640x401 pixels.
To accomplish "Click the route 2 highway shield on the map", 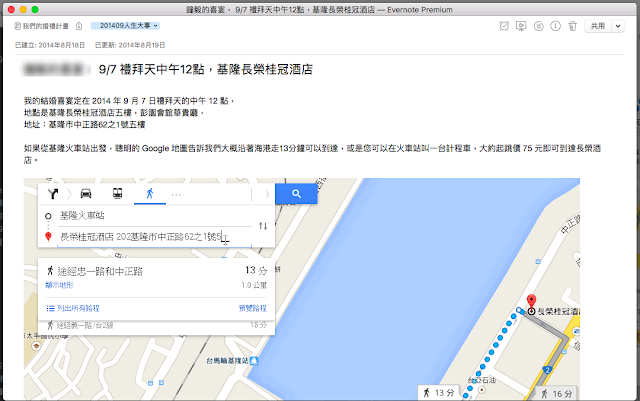I will coord(547,370).
